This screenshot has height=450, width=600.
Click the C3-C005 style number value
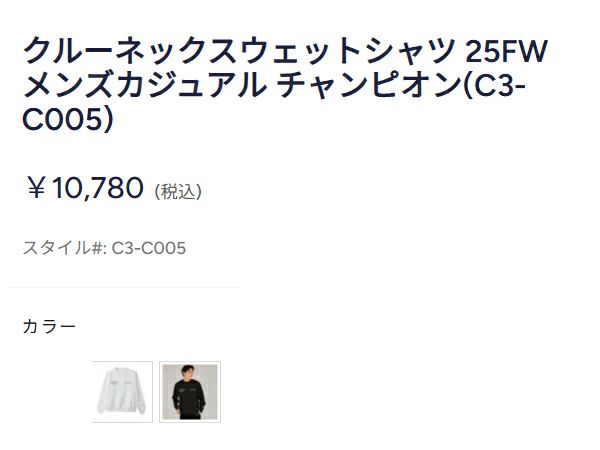pyautogui.click(x=149, y=248)
